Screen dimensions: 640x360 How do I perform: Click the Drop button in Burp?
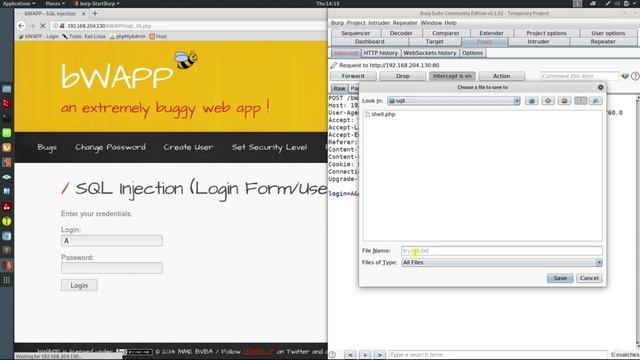[x=402, y=76]
